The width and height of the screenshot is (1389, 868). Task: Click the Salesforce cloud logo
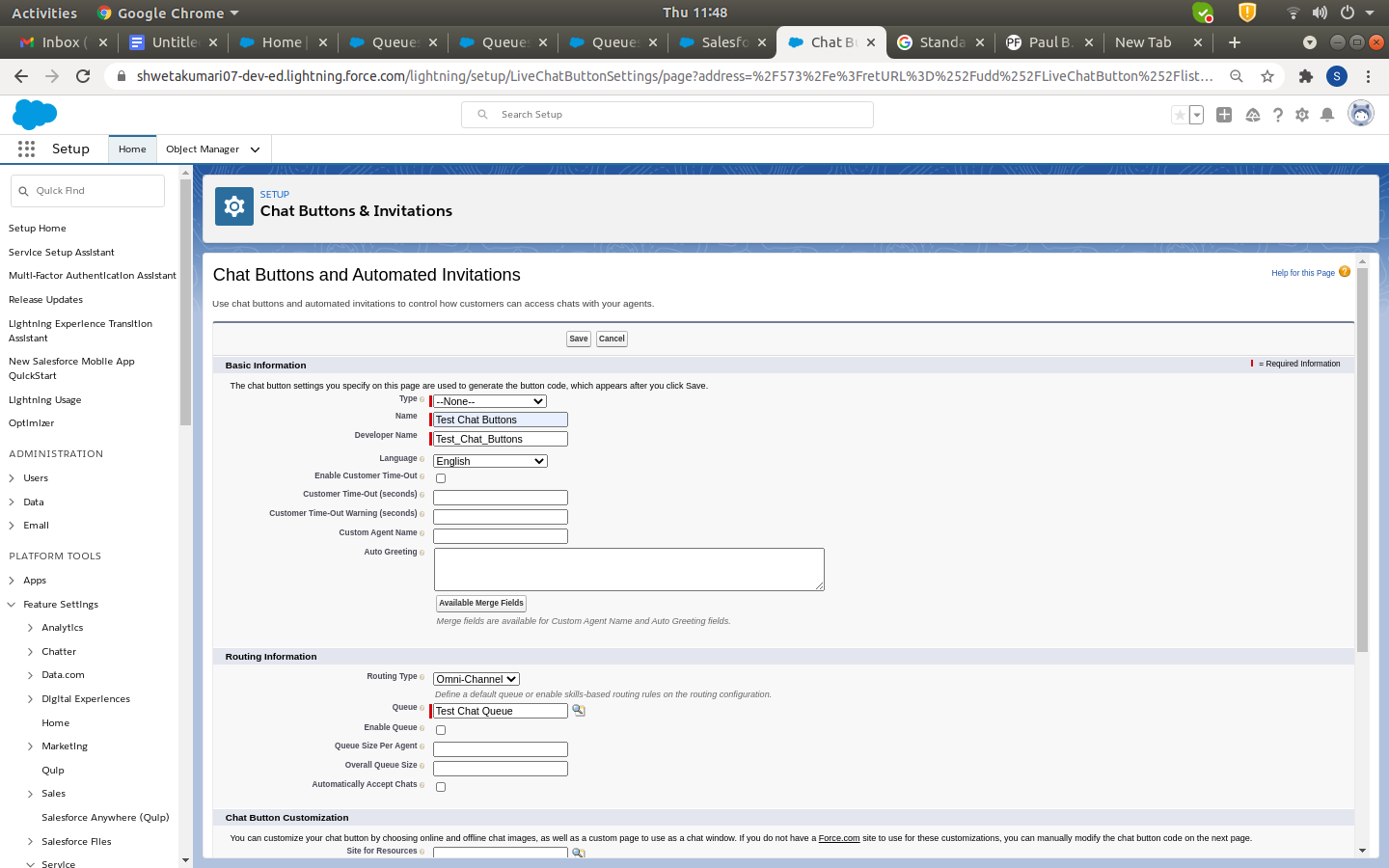(x=35, y=115)
